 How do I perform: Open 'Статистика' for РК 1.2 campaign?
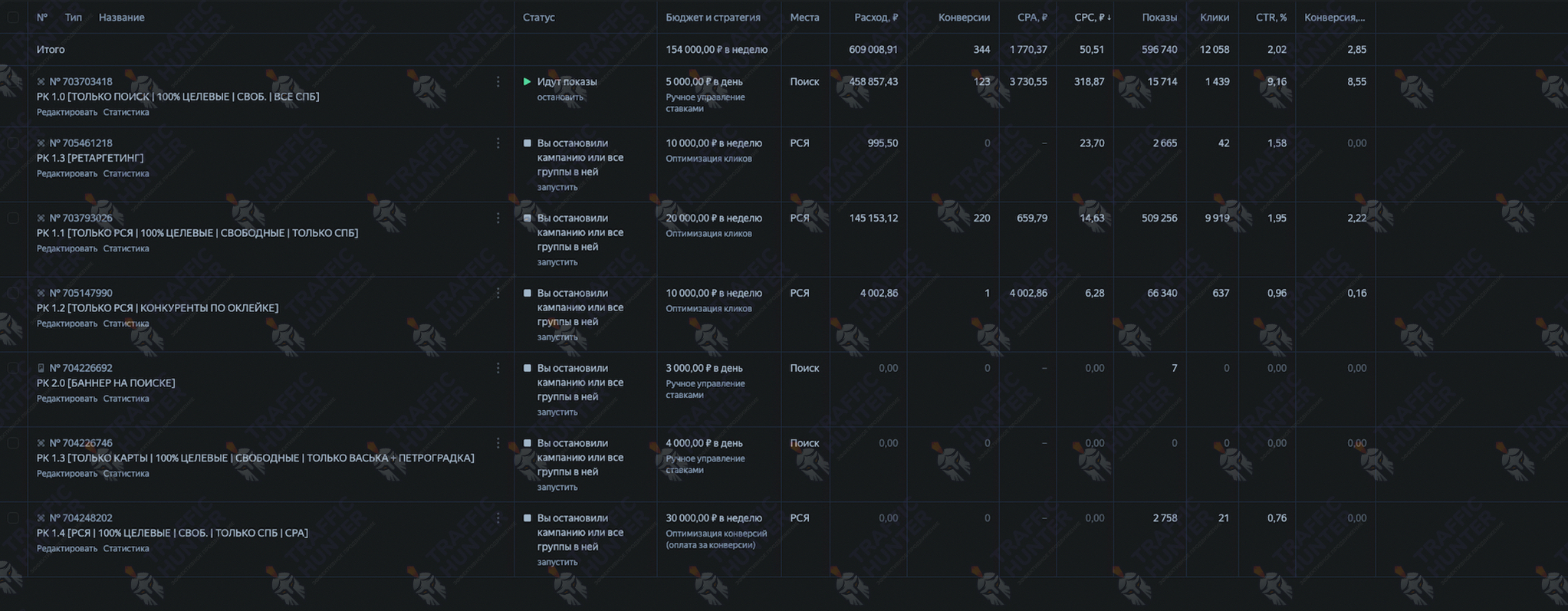click(x=126, y=324)
